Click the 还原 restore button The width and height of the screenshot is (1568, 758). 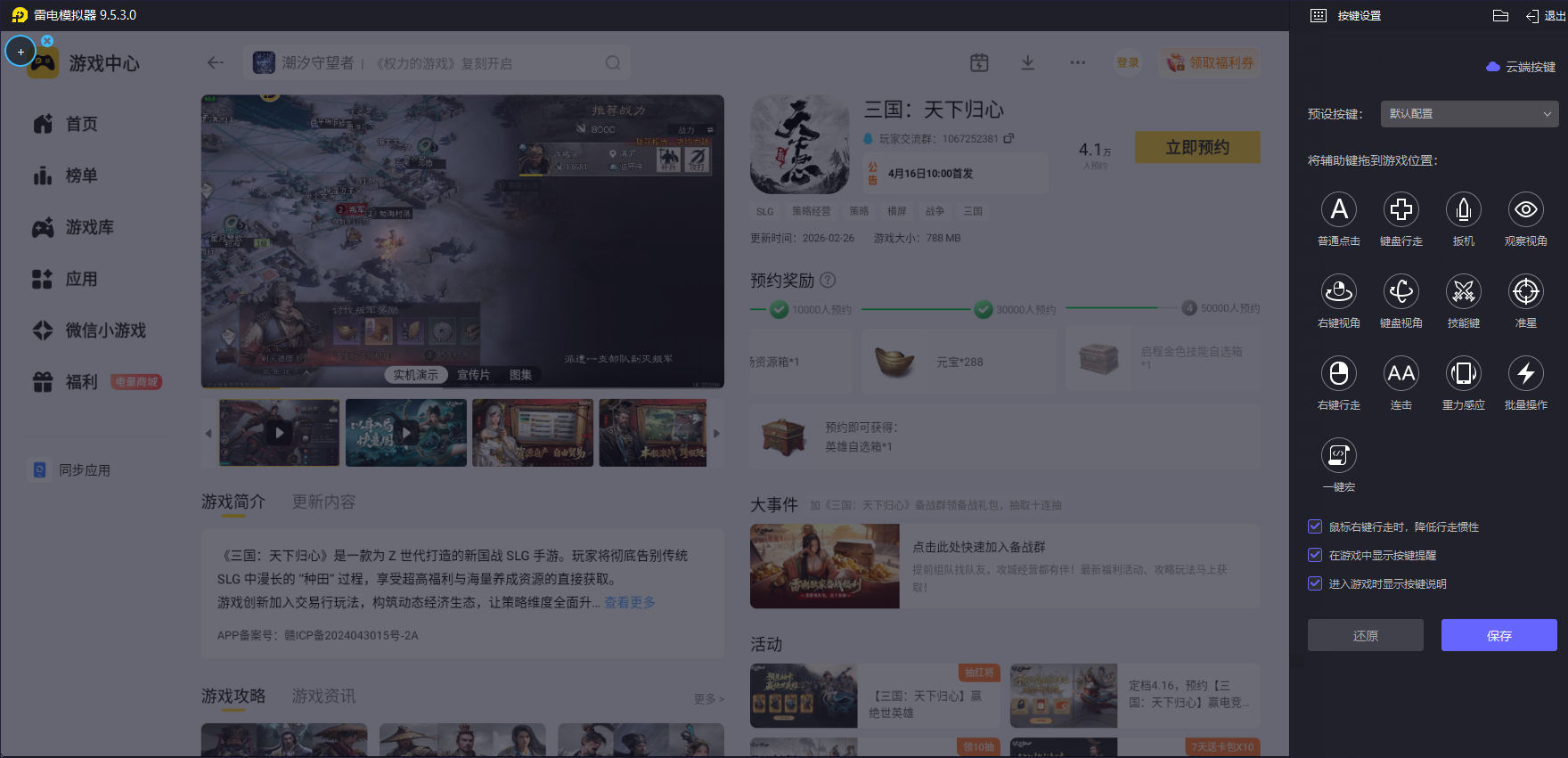[1365, 635]
